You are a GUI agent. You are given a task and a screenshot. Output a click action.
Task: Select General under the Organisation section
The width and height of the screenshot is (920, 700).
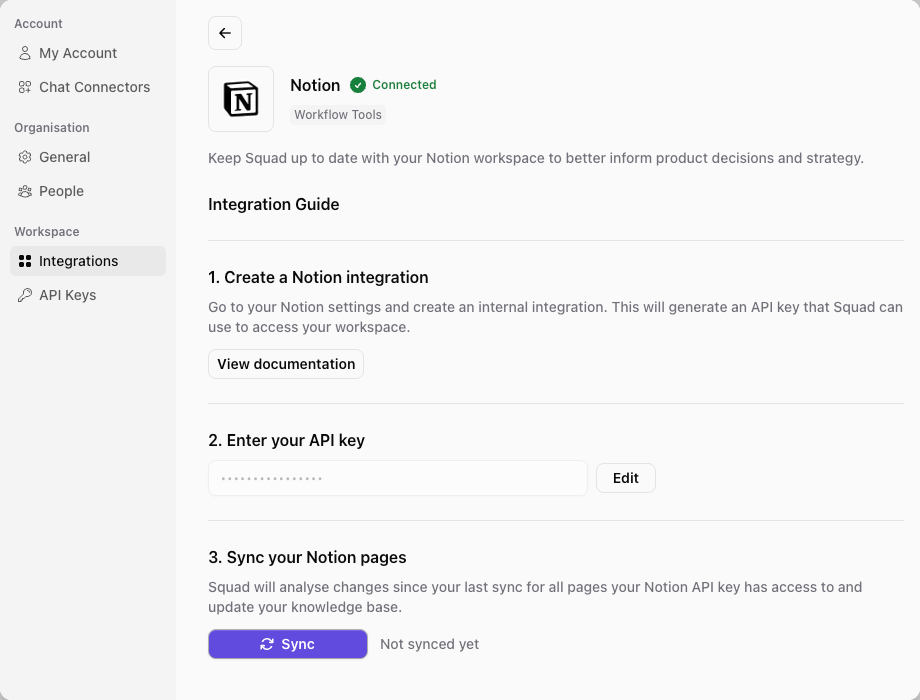coord(64,157)
